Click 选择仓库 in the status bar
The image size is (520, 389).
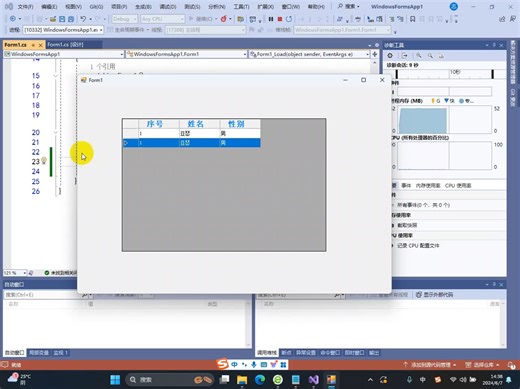(482, 365)
